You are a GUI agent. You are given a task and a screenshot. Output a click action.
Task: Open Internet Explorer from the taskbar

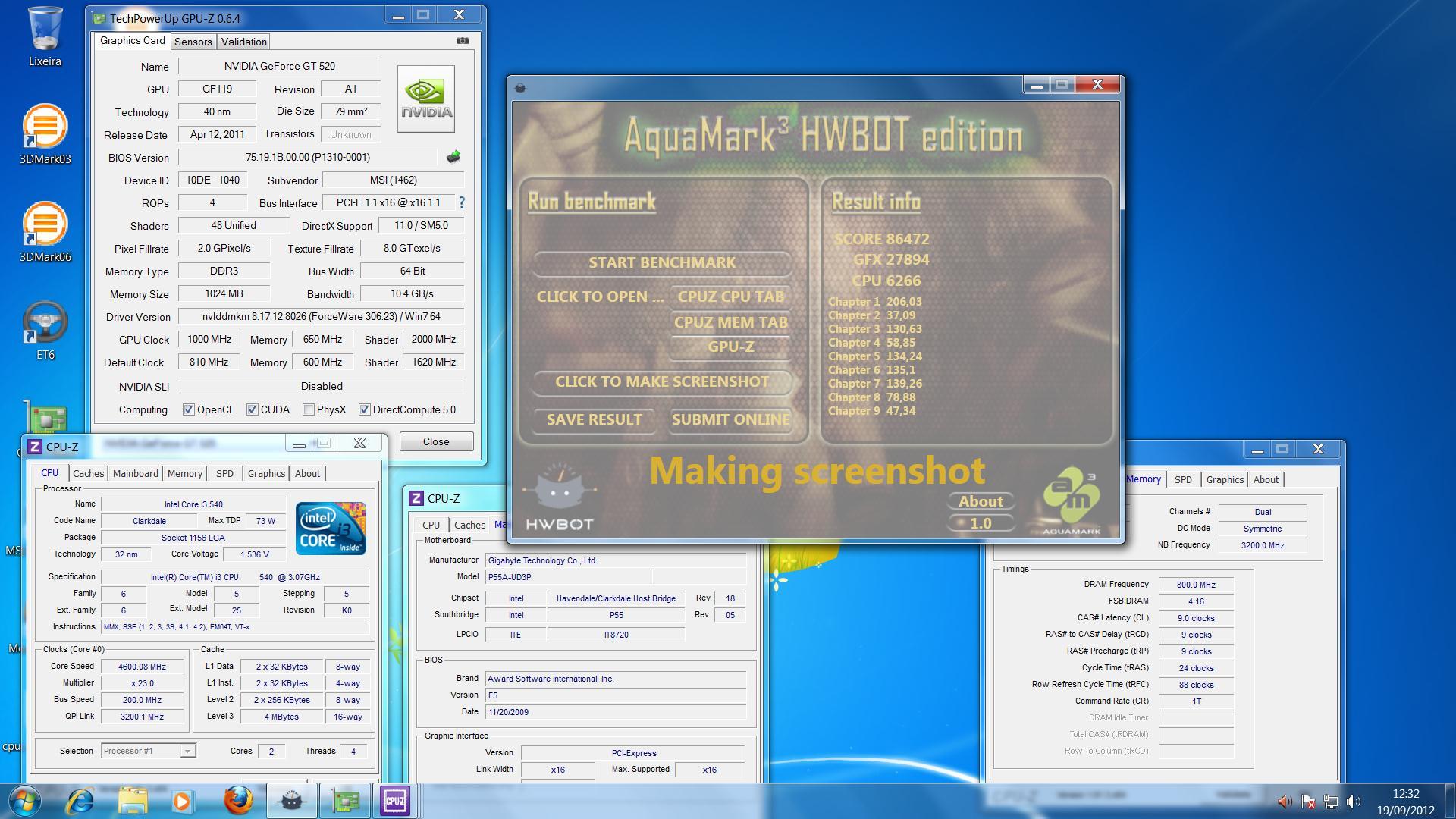click(x=80, y=801)
